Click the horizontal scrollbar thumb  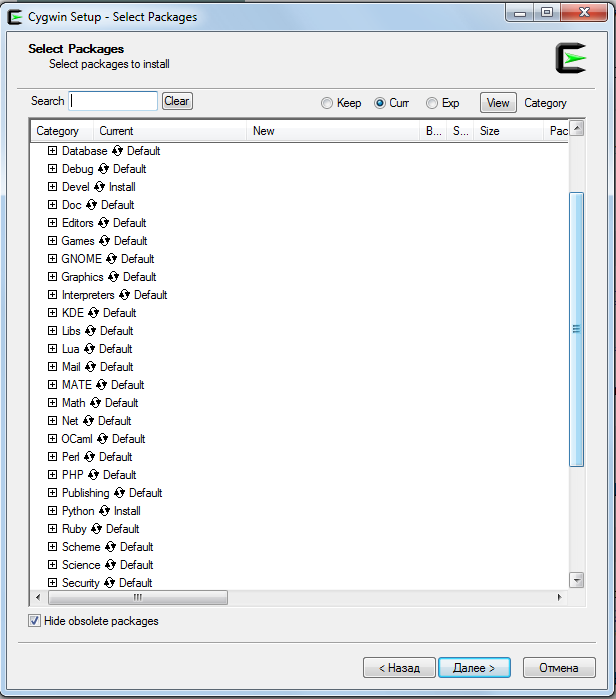[x=138, y=597]
